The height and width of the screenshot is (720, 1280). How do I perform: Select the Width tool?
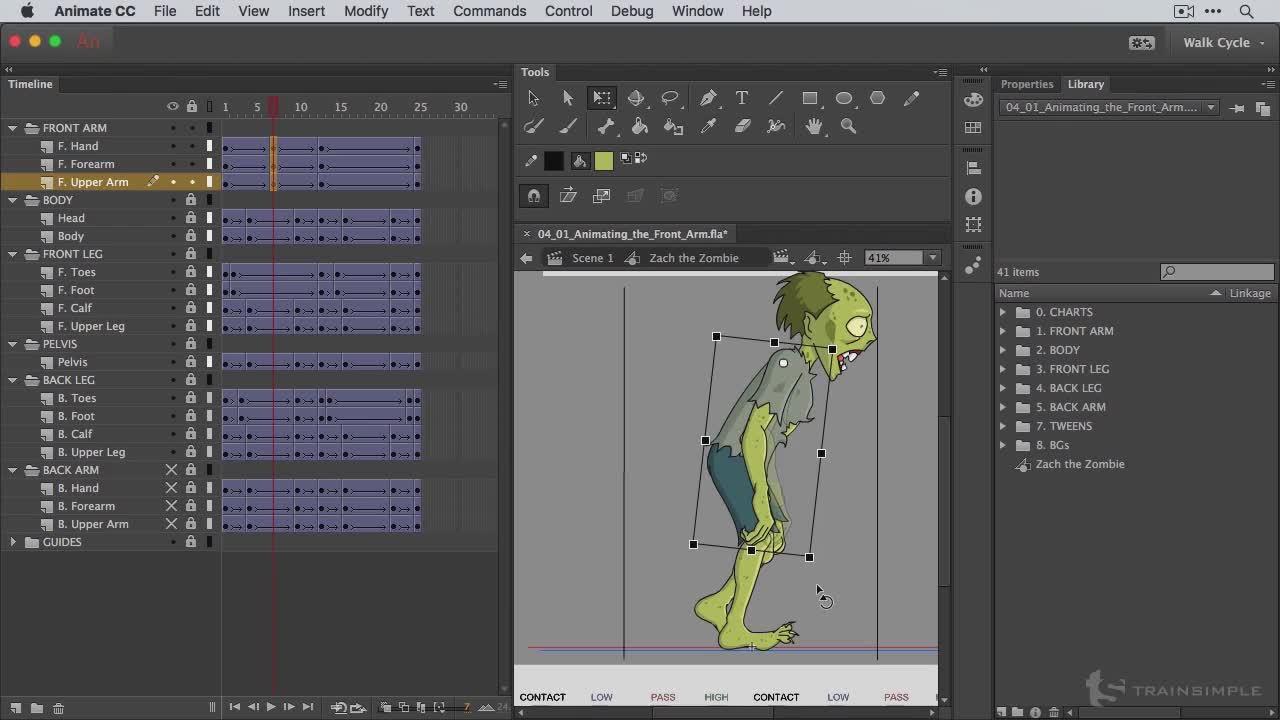776,126
